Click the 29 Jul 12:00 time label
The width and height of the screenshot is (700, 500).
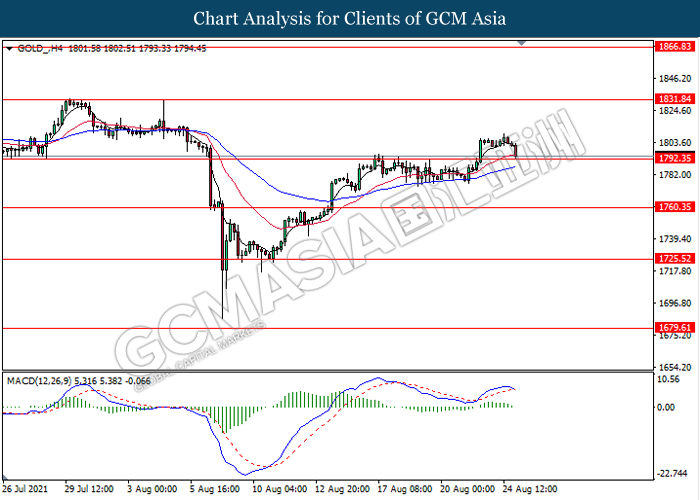[89, 489]
